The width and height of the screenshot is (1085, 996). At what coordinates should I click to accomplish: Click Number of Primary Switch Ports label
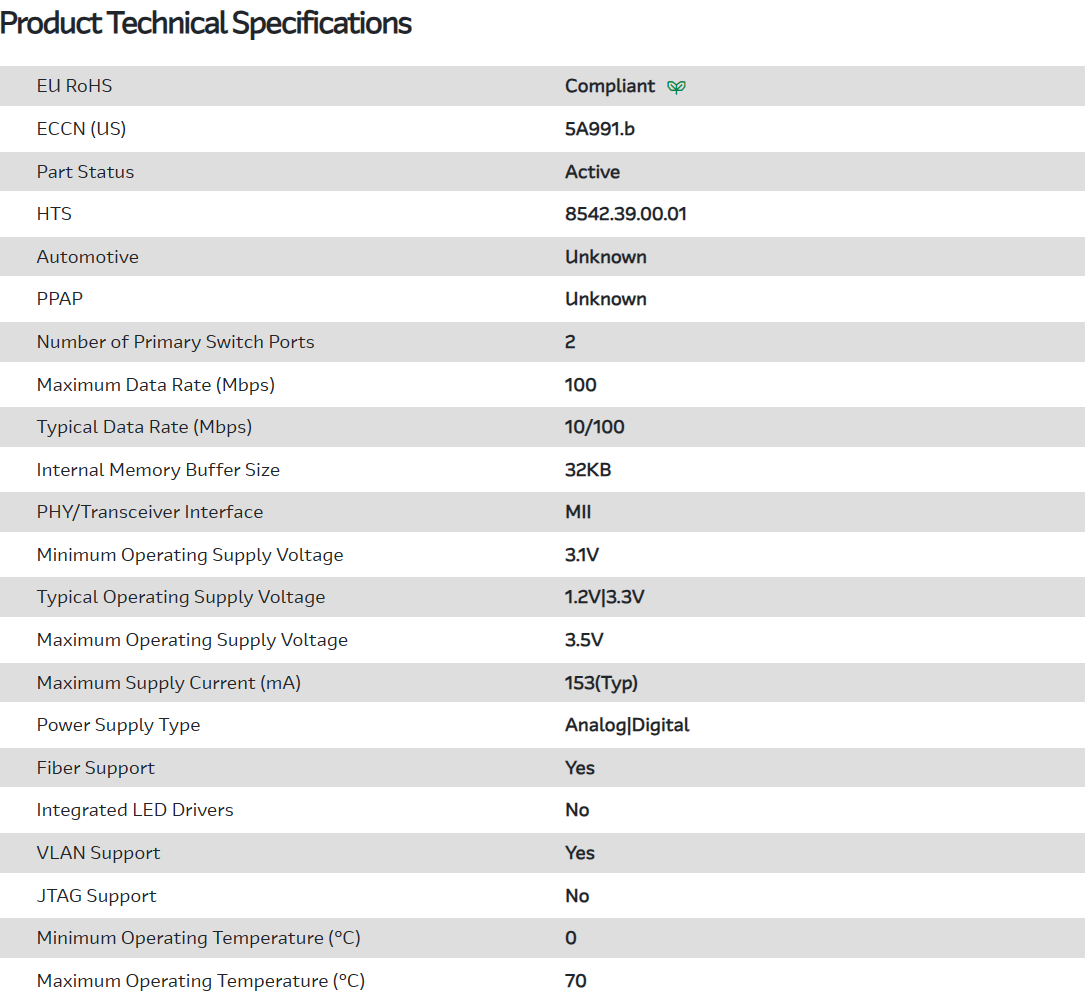(175, 342)
